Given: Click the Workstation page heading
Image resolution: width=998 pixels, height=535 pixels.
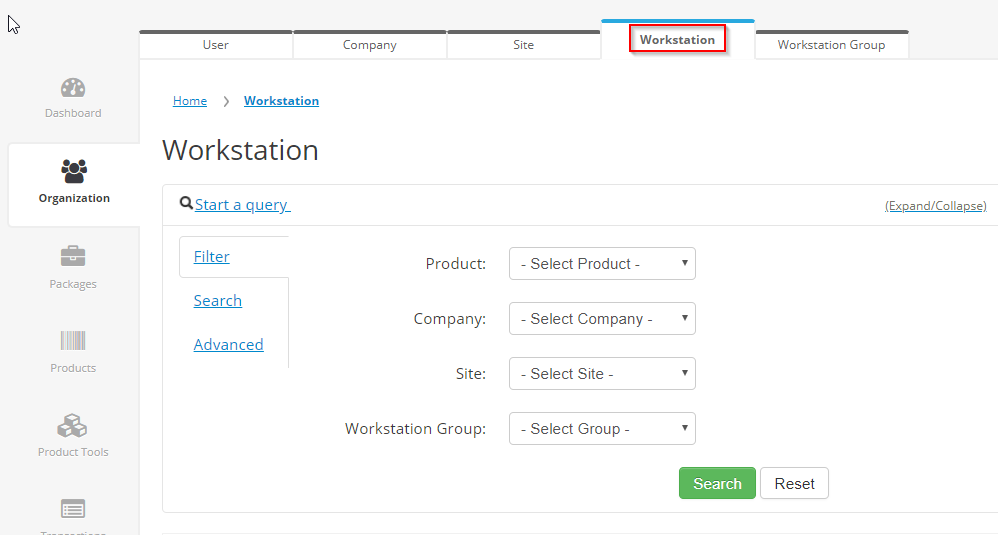Looking at the screenshot, I should click(241, 150).
